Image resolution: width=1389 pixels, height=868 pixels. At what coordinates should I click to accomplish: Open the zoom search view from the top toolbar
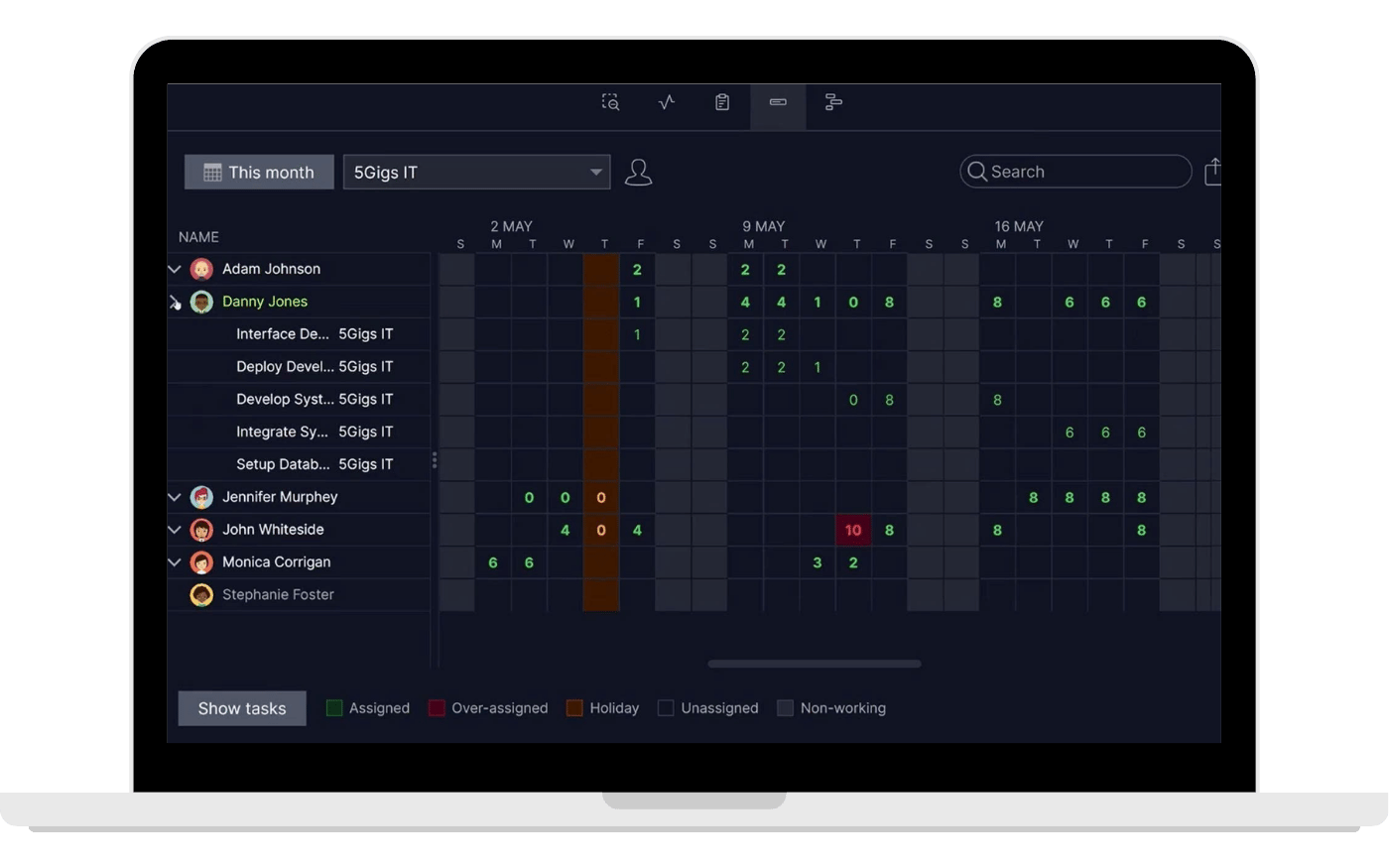click(610, 102)
